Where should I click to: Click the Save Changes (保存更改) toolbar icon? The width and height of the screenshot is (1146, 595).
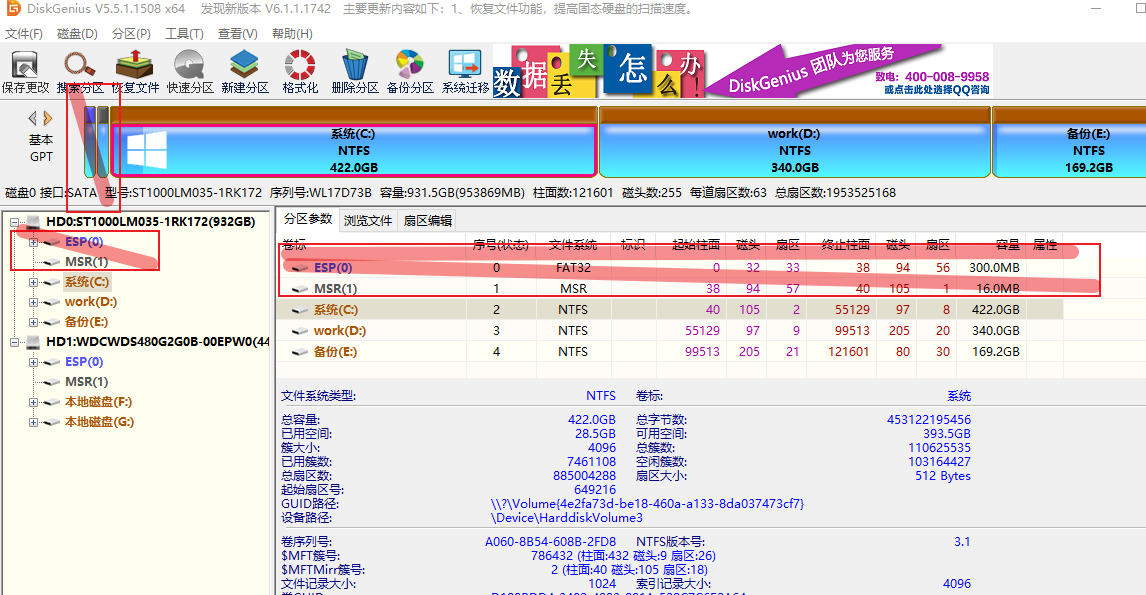point(25,72)
